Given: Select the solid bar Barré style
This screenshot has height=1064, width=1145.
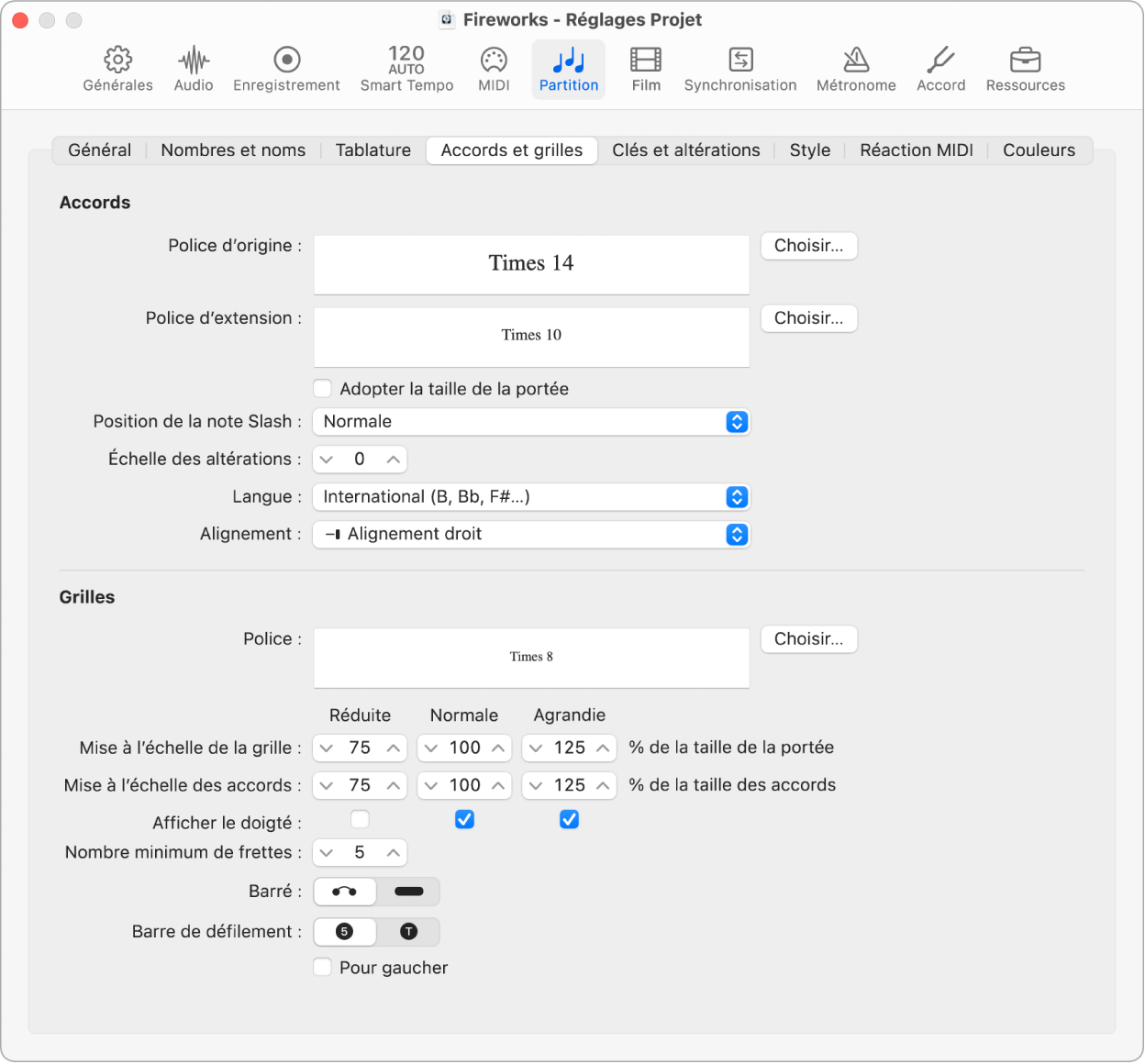Looking at the screenshot, I should tap(408, 892).
